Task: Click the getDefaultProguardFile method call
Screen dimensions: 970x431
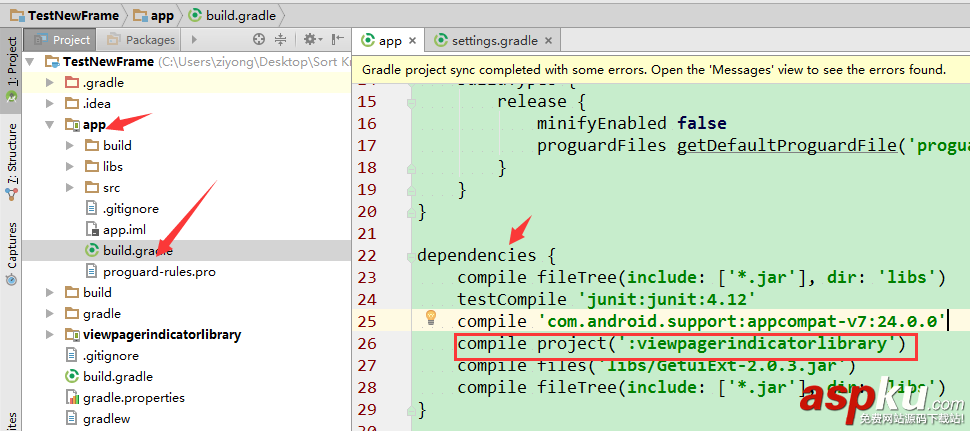Action: pyautogui.click(x=786, y=146)
